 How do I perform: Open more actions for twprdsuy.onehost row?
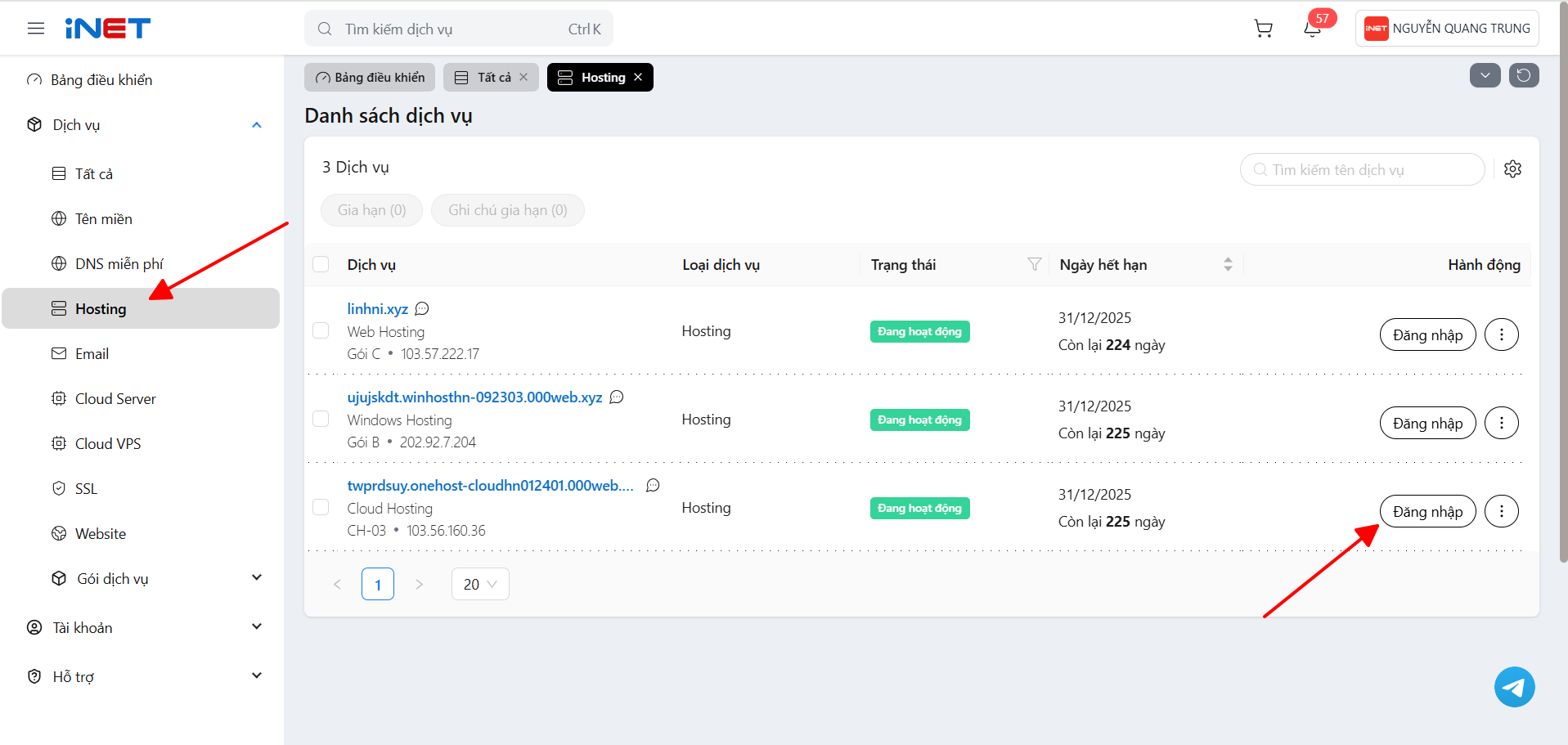click(1502, 511)
